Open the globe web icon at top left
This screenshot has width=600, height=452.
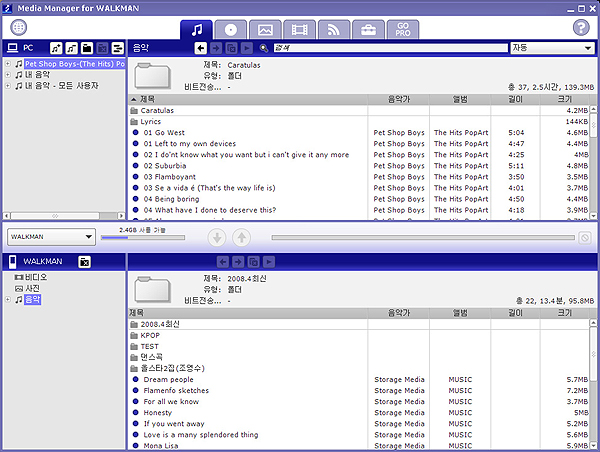click(18, 27)
